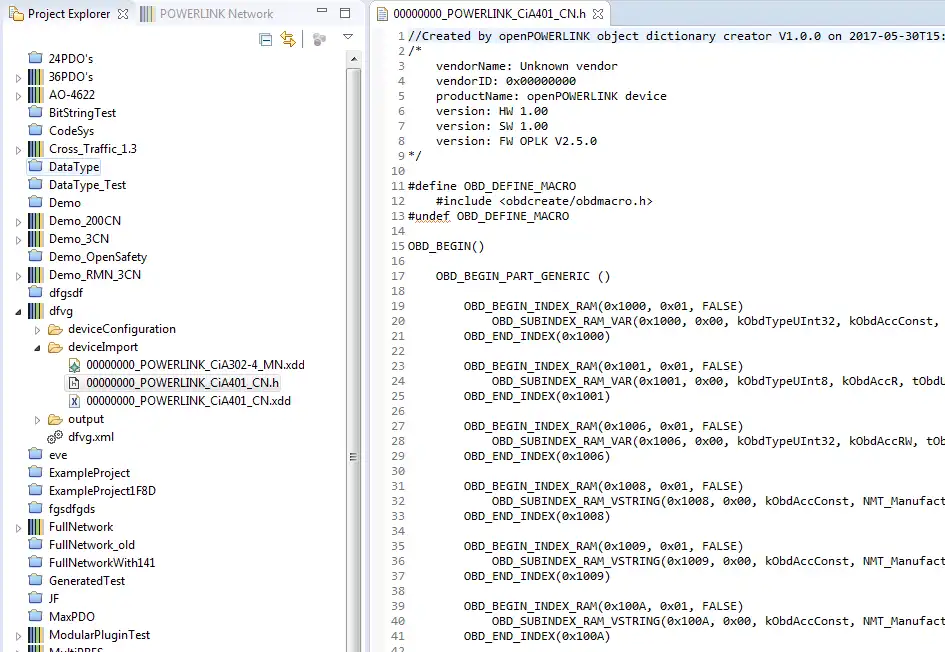The height and width of the screenshot is (652, 945).
Task: Click the CodeSys folder icon
Action: [x=36, y=130]
